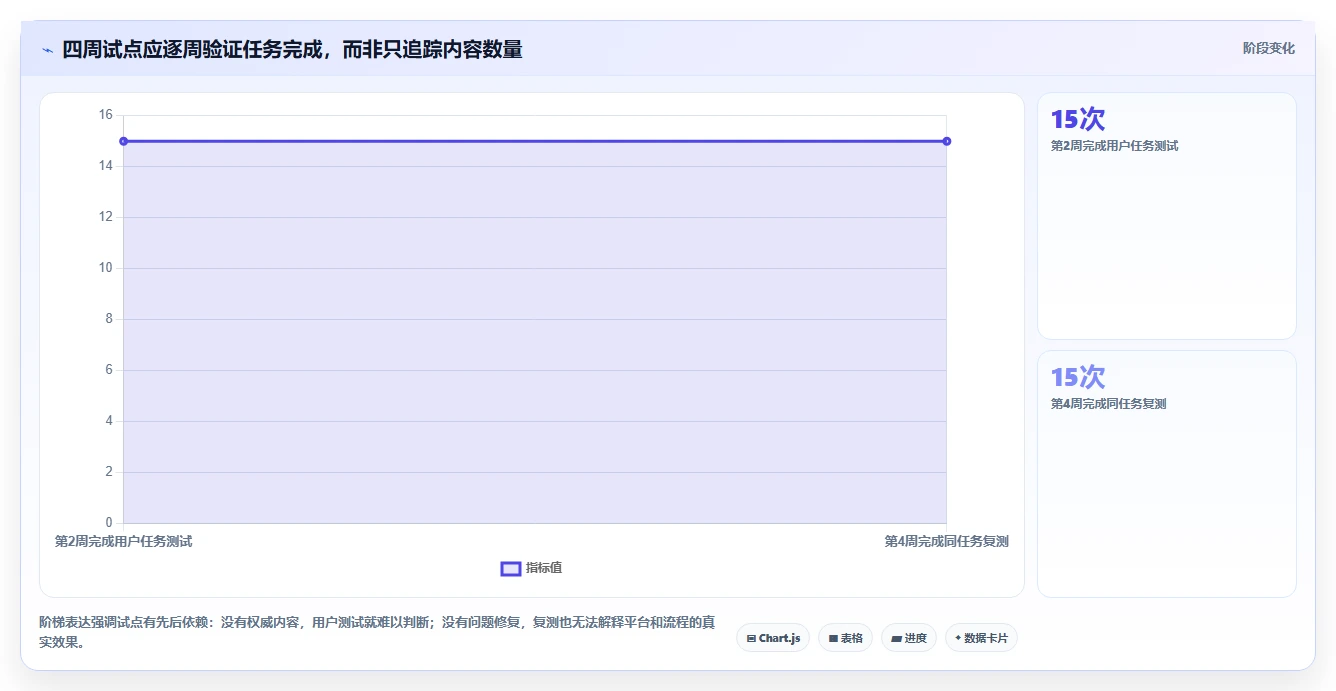This screenshot has height=691, width=1336.
Task: Click 第2周完成用户任务测试 card caption
Action: coord(1114,146)
